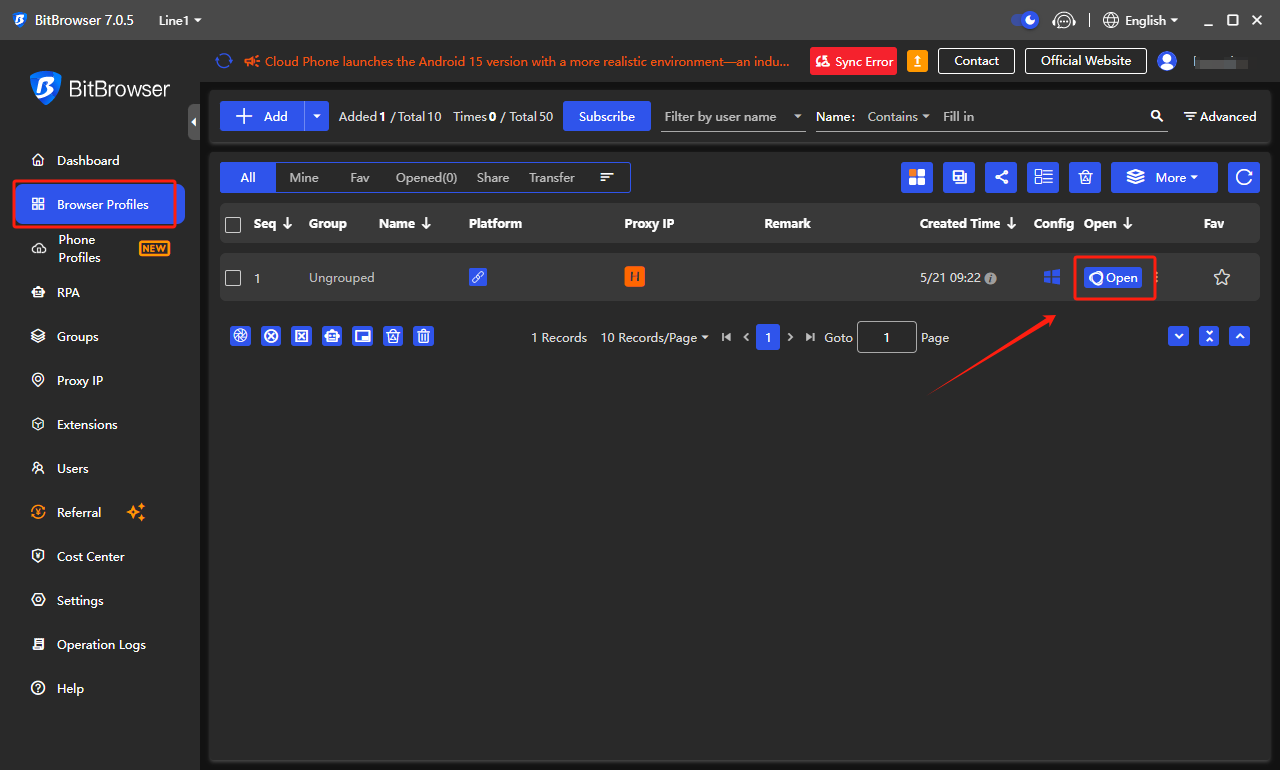Click the refresh list button

(x=1244, y=177)
